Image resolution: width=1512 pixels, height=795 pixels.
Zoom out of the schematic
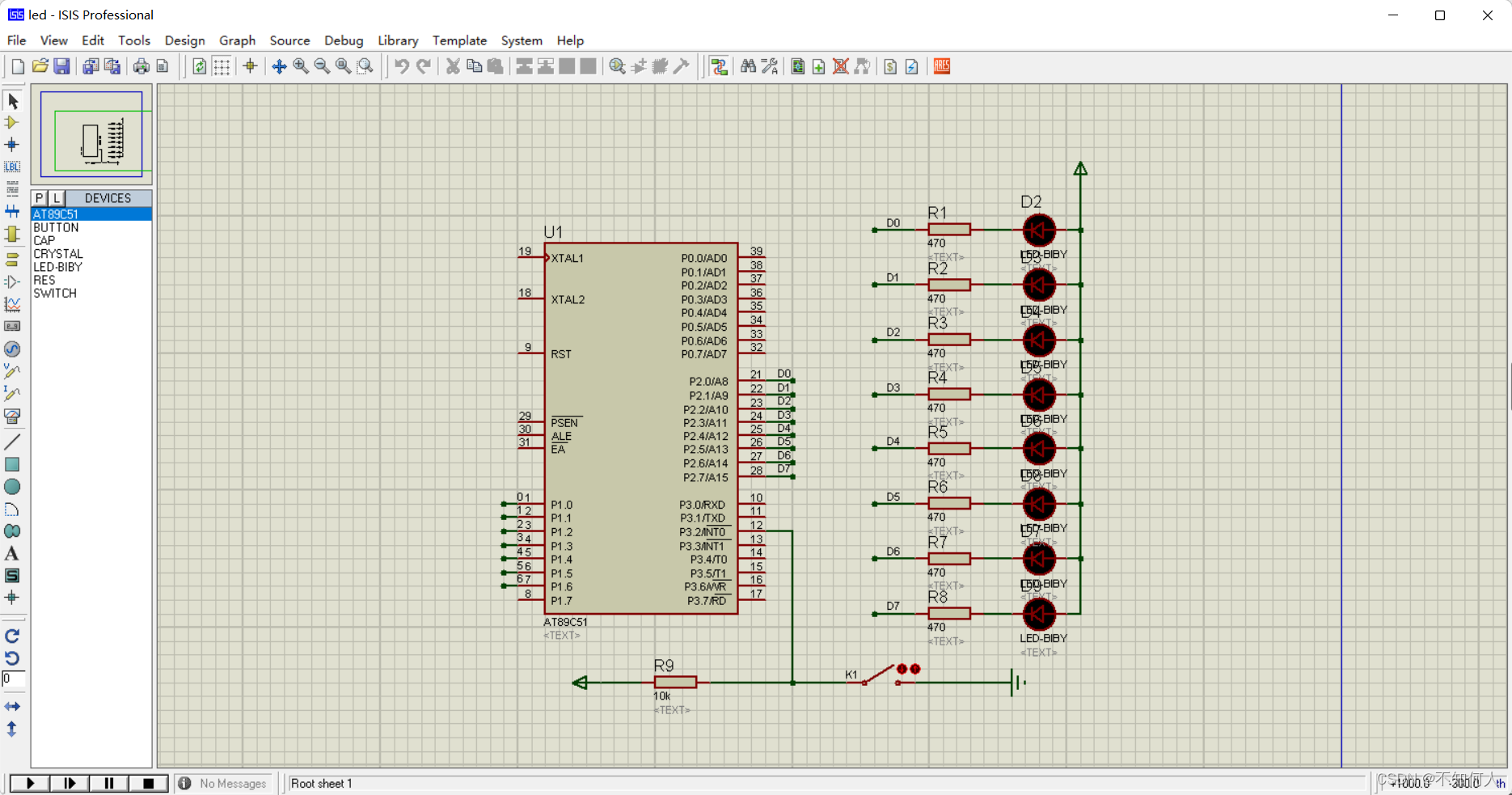tap(322, 66)
